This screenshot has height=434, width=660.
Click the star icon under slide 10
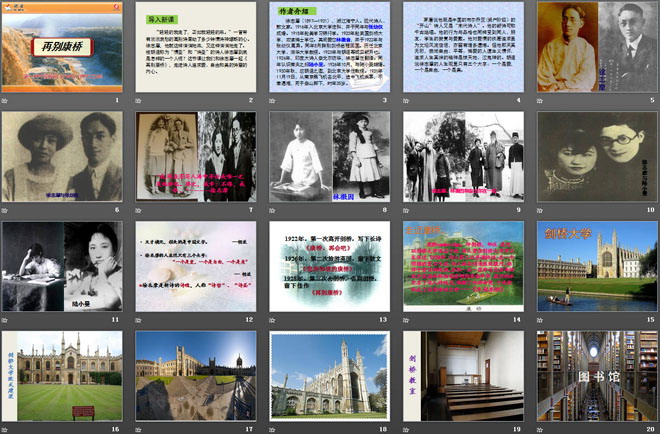[542, 211]
